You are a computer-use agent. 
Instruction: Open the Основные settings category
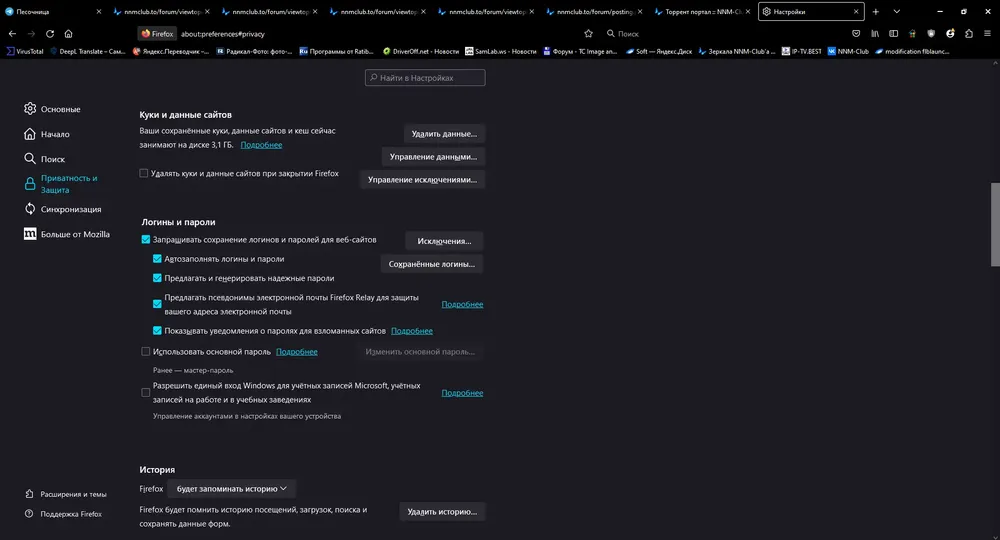point(52,109)
